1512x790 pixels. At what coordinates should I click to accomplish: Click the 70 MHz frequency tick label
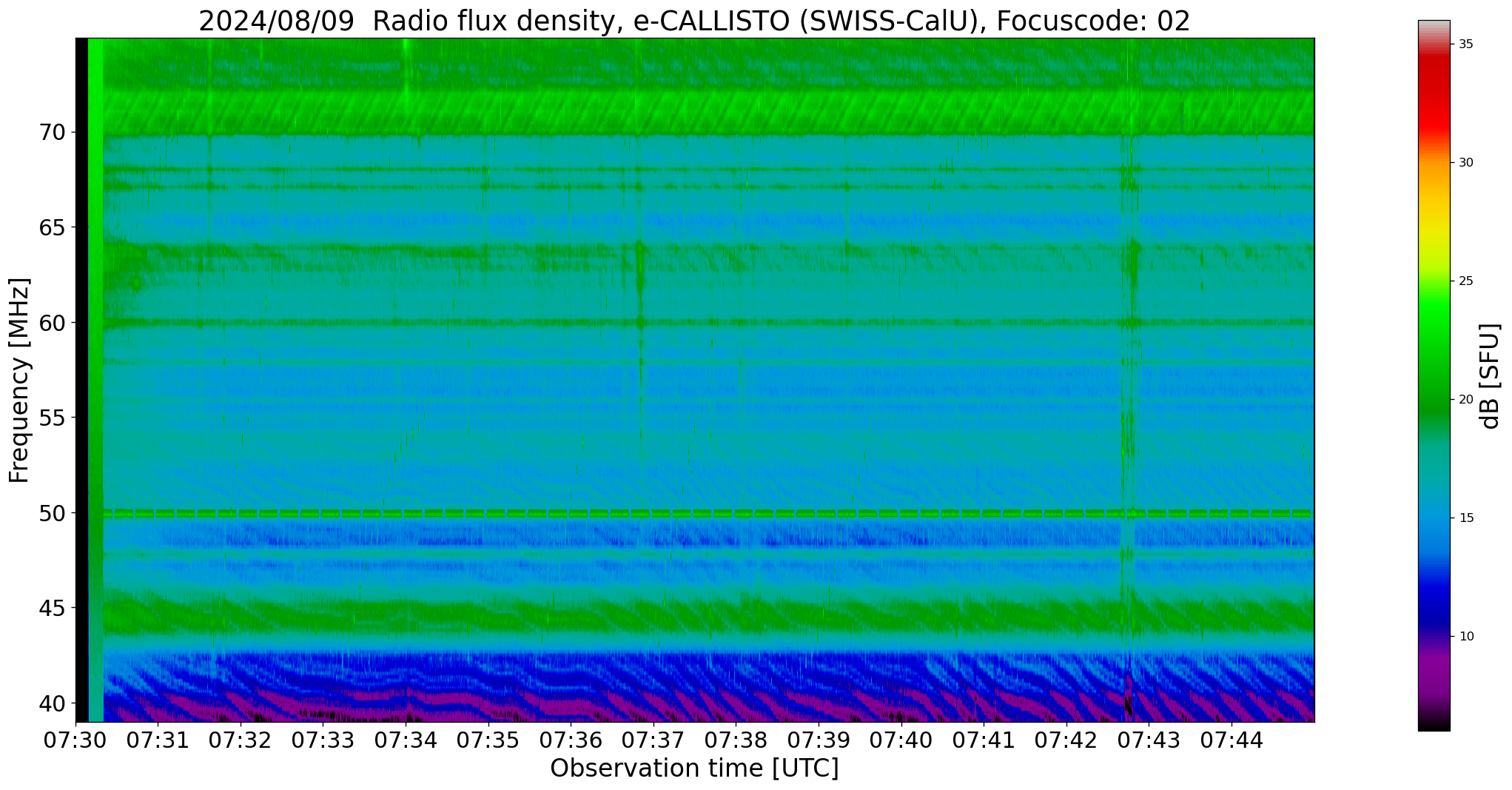[x=52, y=133]
